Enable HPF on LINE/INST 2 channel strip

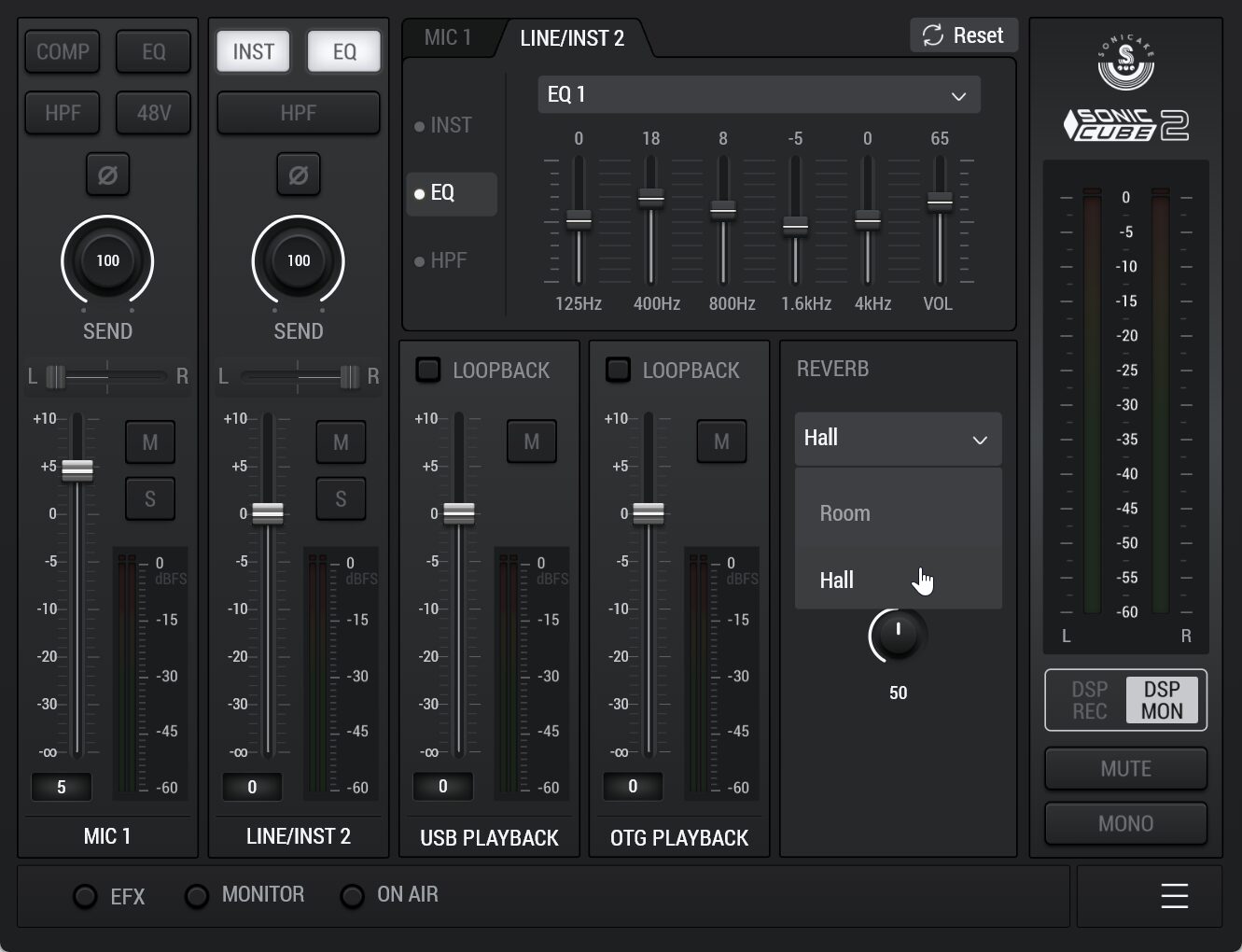pos(299,113)
